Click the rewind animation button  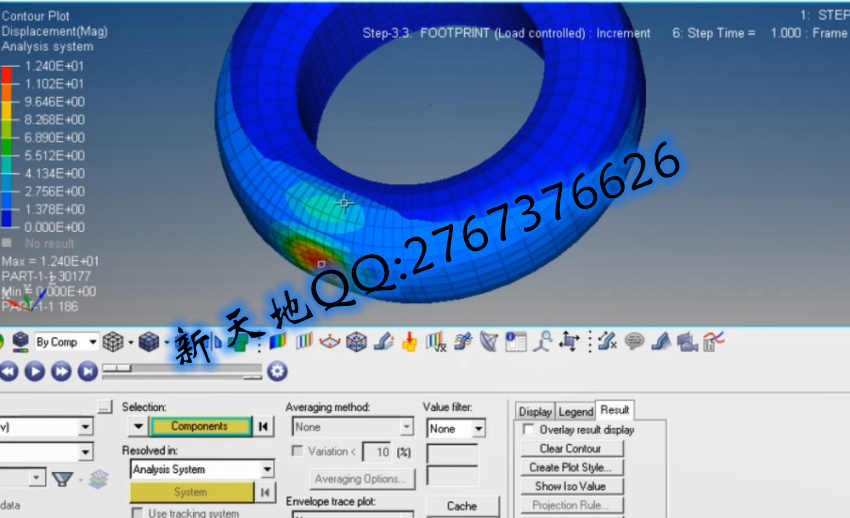click(9, 371)
